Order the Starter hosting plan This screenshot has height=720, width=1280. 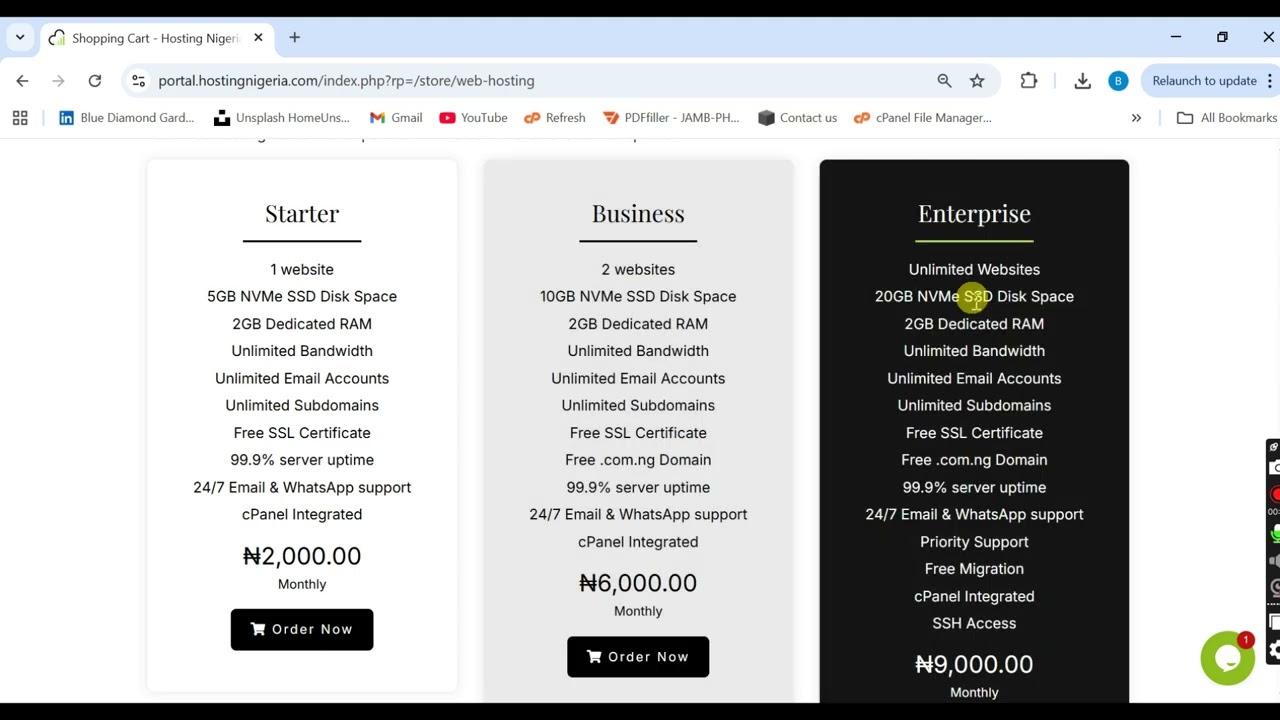point(302,630)
